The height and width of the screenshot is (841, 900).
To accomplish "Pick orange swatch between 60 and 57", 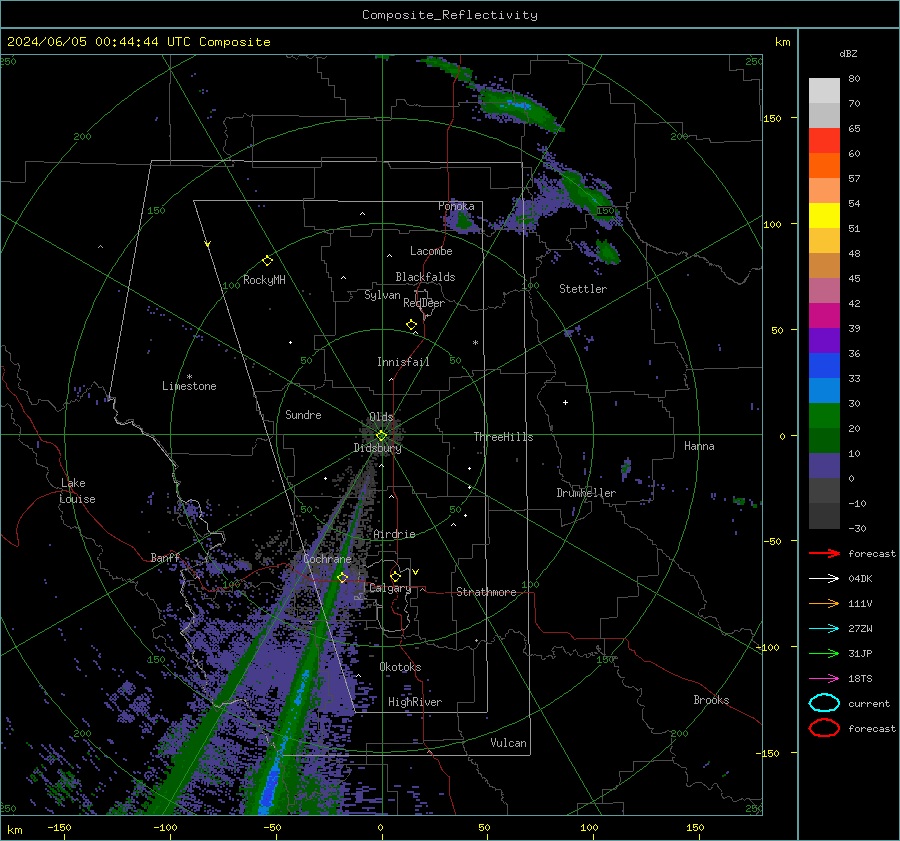I will pyautogui.click(x=824, y=165).
